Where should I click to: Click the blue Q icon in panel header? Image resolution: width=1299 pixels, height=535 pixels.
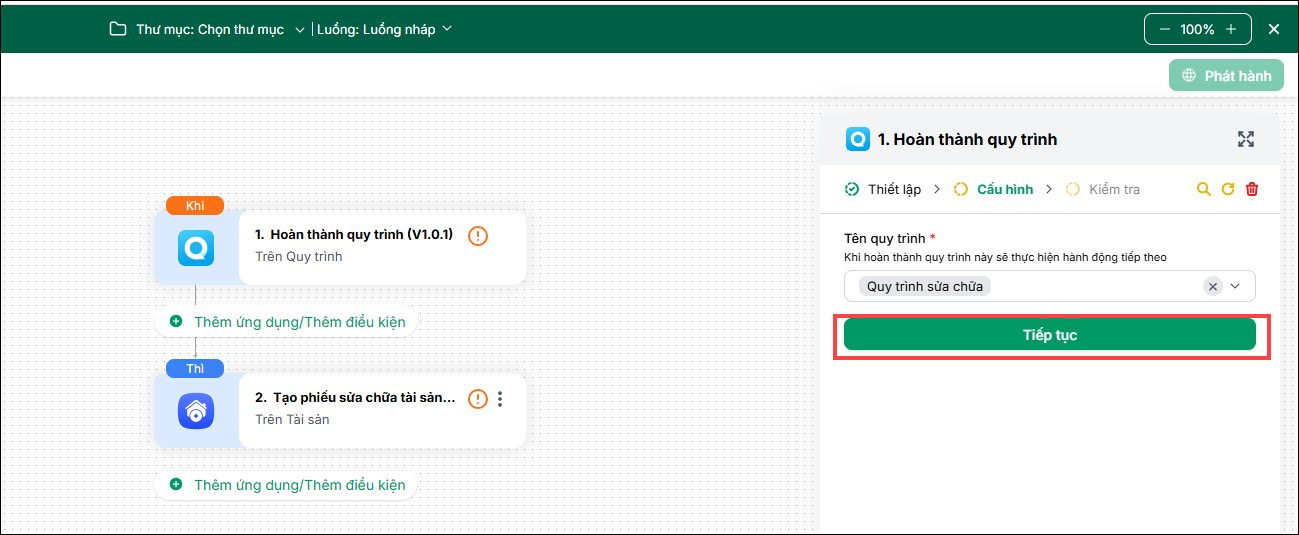pyautogui.click(x=858, y=139)
